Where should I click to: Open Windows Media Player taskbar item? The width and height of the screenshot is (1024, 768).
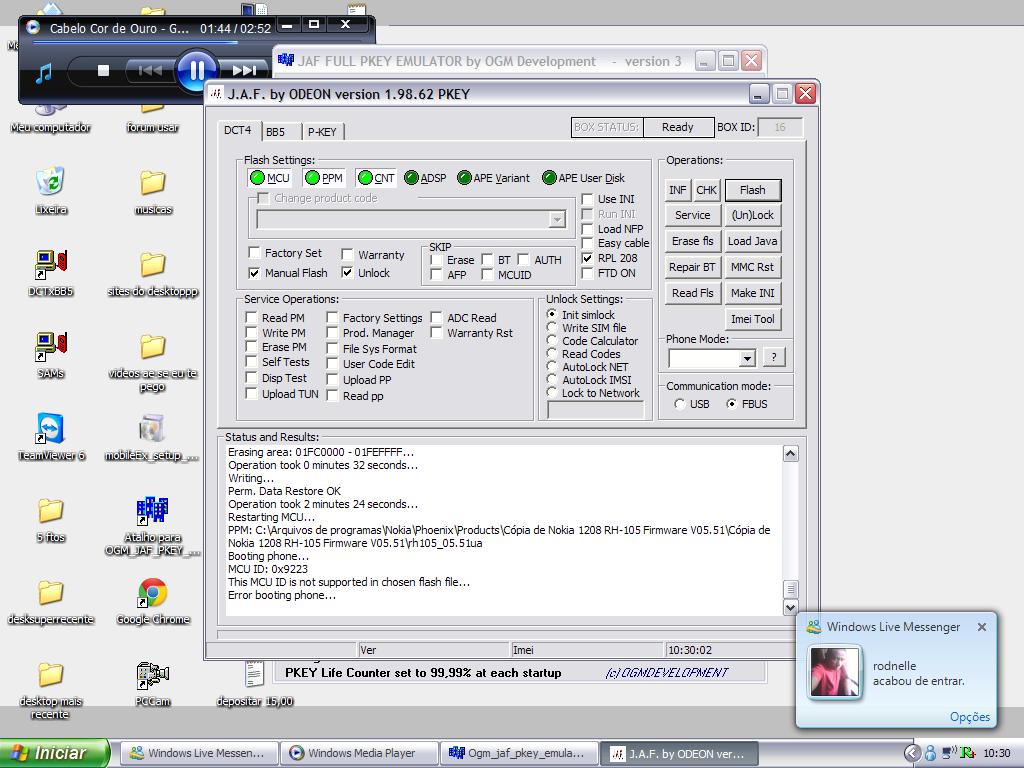tap(360, 754)
